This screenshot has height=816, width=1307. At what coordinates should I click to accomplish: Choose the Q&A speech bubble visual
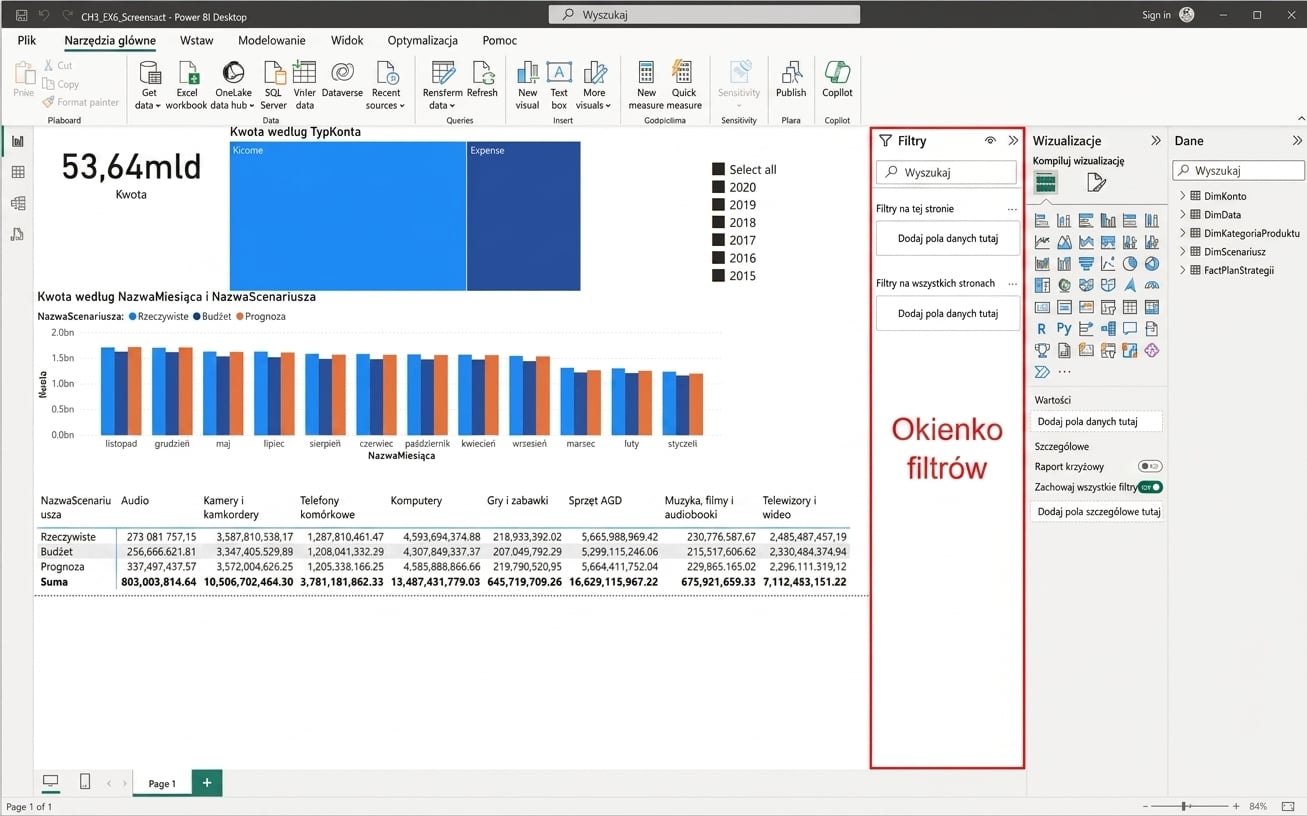point(1130,328)
